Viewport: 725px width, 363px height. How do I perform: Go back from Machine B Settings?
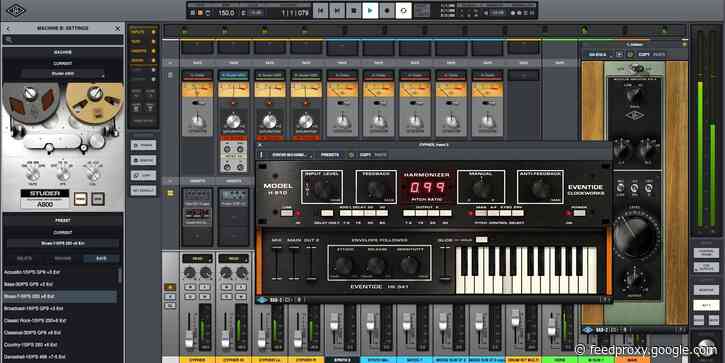click(x=8, y=29)
